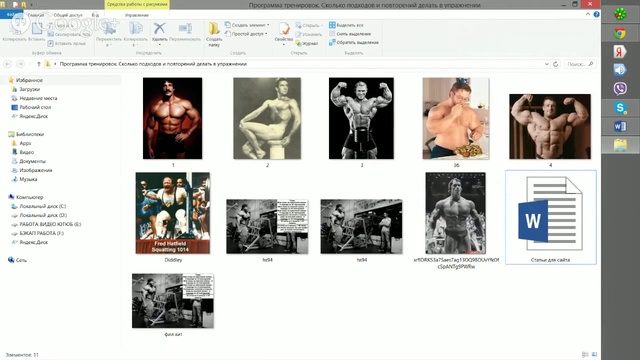Screen dimensions: 640x360
Task: Select the image thumbnail named 36
Action: click(x=456, y=118)
